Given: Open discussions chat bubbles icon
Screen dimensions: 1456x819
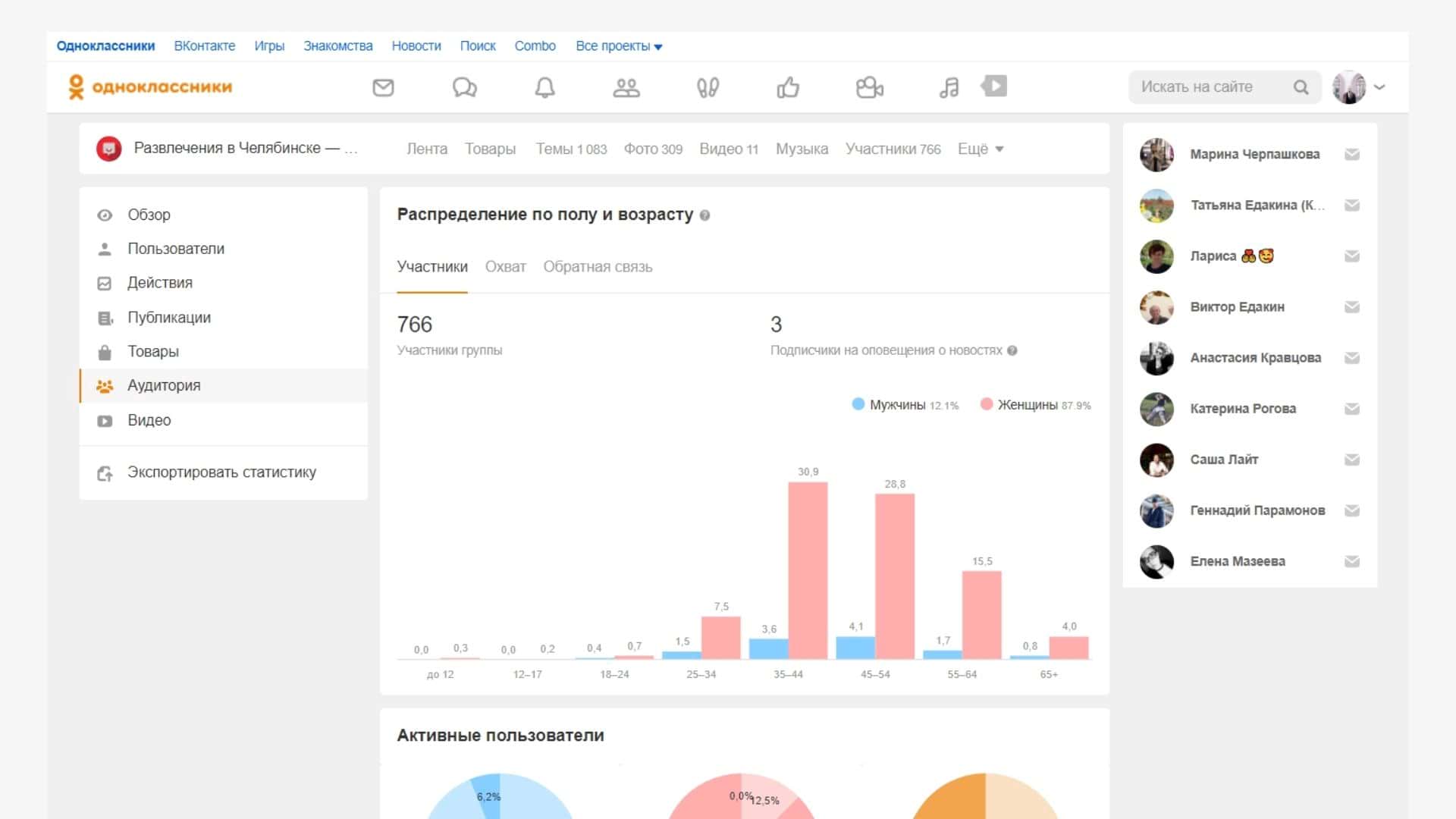Looking at the screenshot, I should (464, 87).
